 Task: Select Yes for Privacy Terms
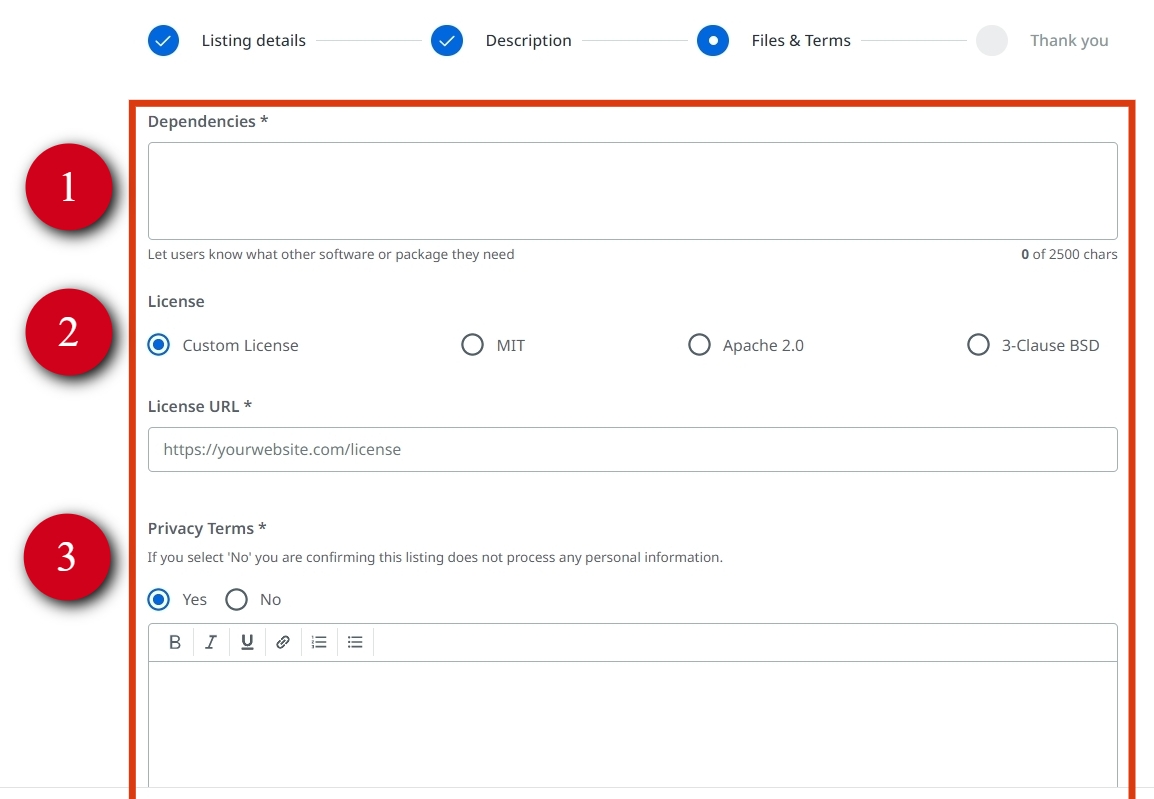(x=158, y=600)
